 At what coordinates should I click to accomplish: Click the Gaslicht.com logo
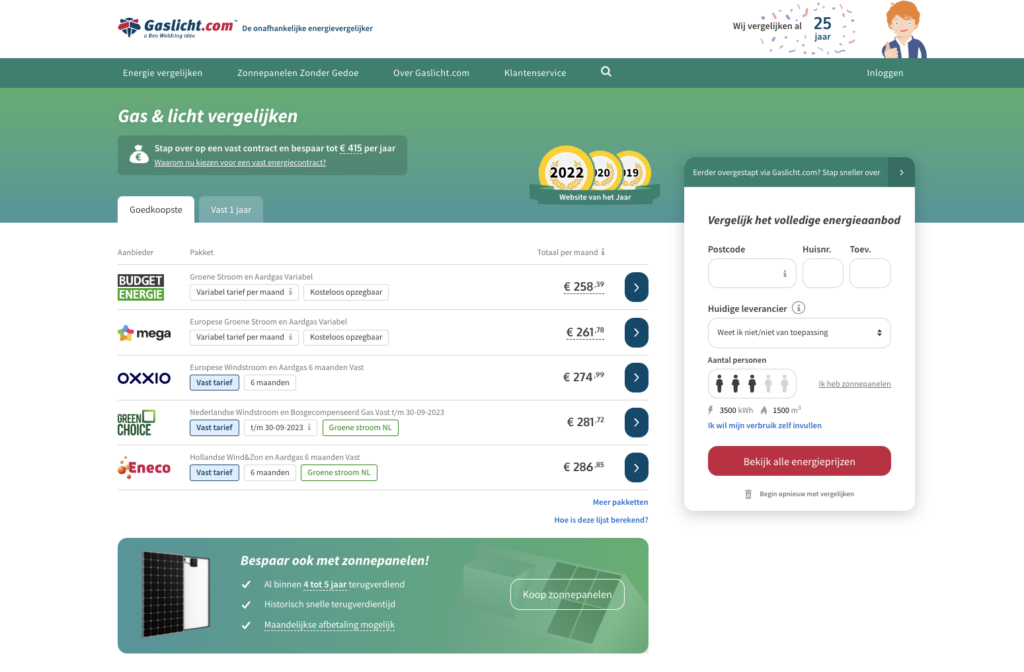(176, 27)
